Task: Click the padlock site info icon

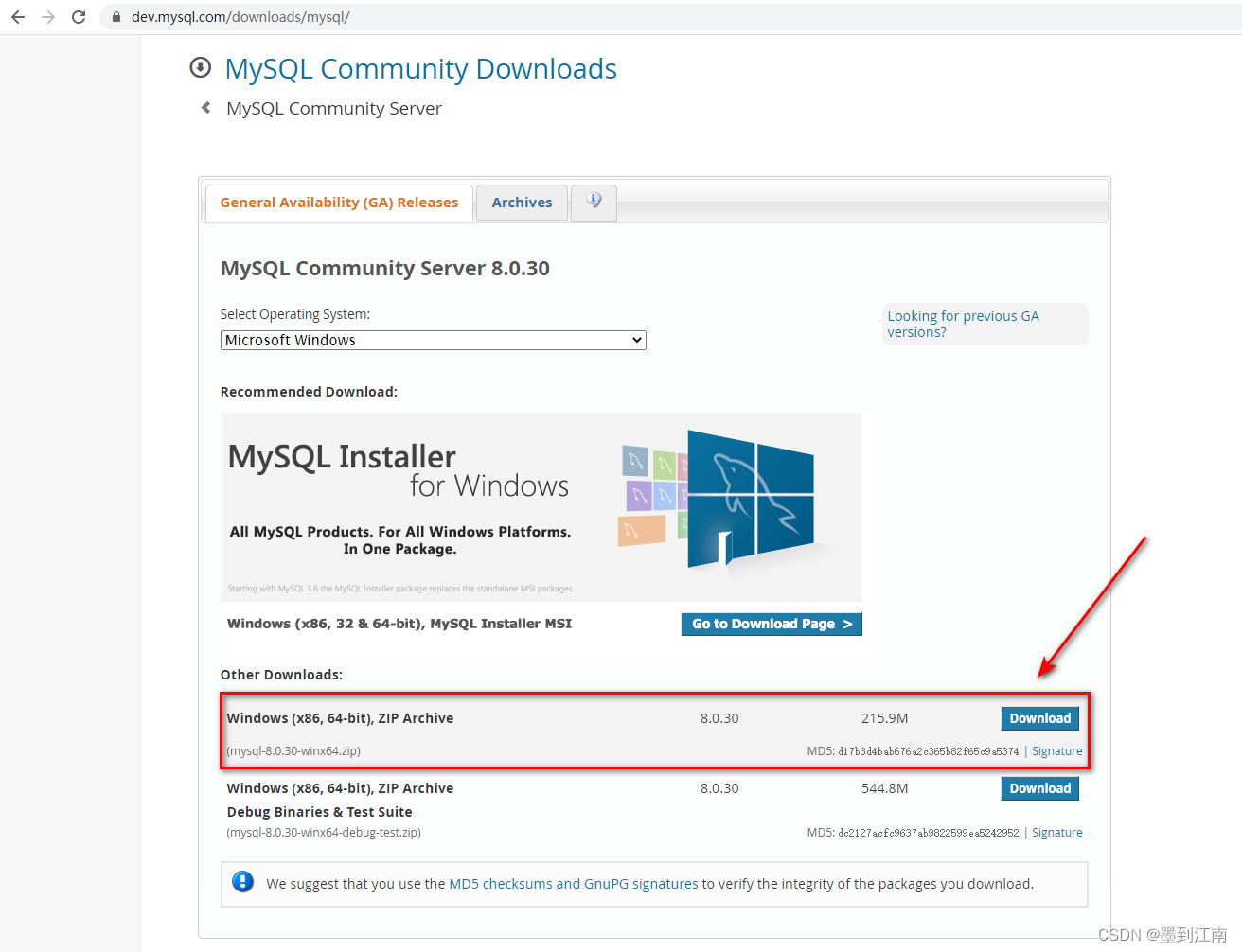Action: pos(116,17)
